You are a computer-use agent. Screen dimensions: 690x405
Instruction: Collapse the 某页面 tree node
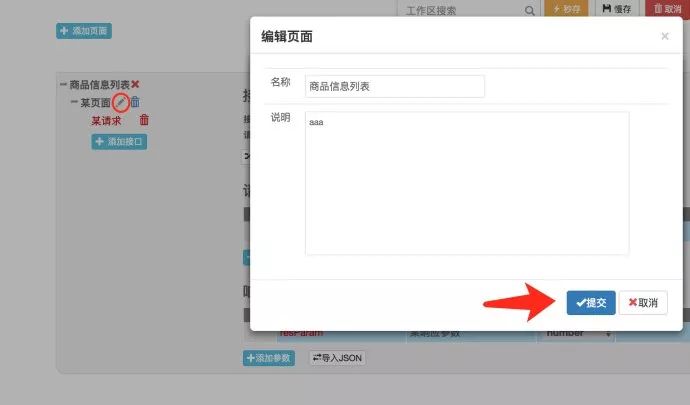point(74,102)
